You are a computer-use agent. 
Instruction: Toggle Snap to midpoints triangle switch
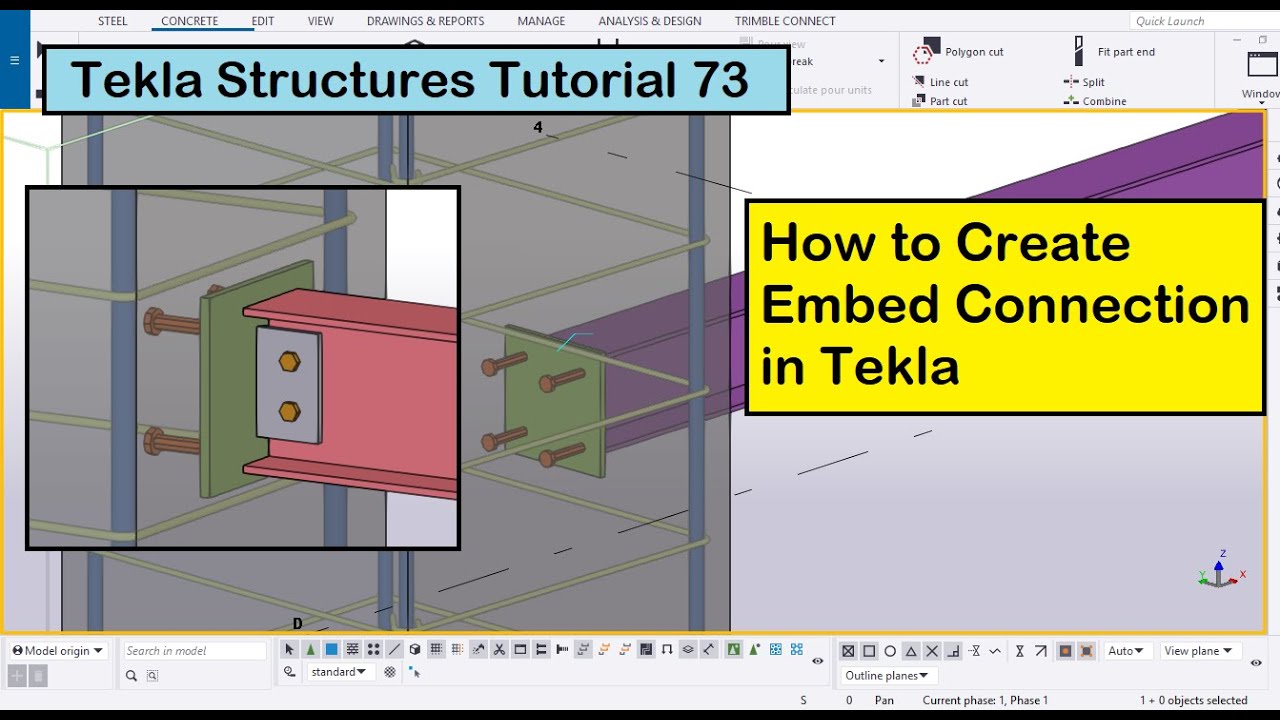(x=911, y=651)
